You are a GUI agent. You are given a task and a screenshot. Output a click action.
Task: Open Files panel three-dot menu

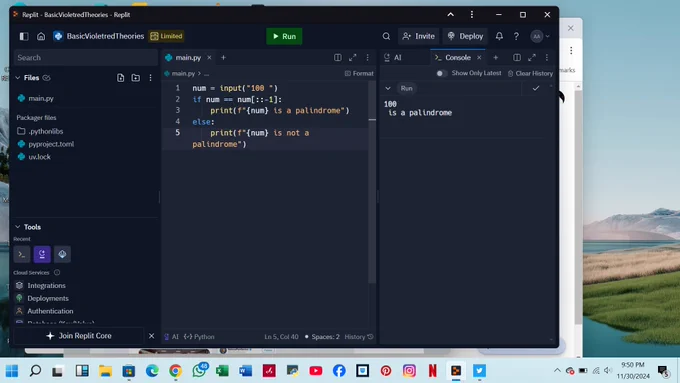pyautogui.click(x=150, y=78)
